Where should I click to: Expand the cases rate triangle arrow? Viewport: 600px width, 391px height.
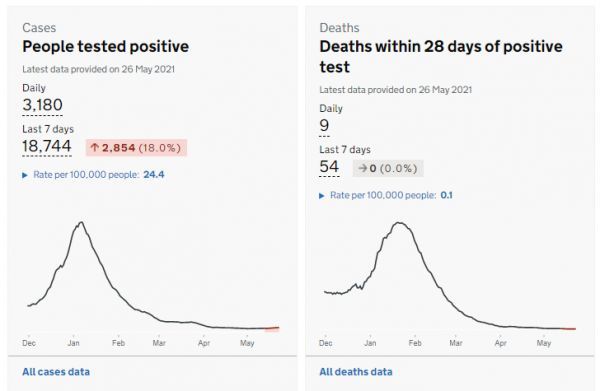tap(25, 175)
